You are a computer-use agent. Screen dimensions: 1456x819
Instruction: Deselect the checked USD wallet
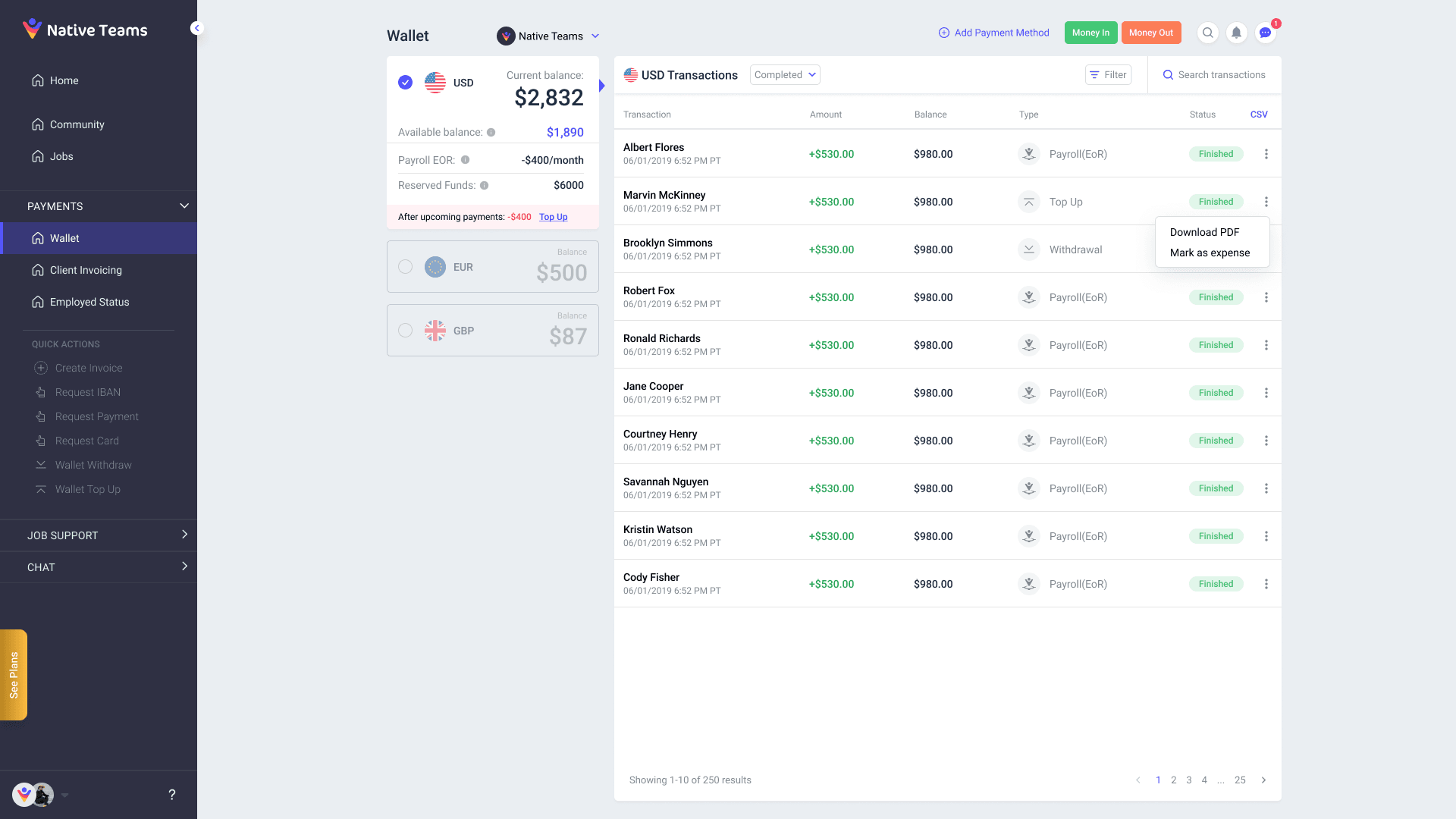click(x=406, y=83)
